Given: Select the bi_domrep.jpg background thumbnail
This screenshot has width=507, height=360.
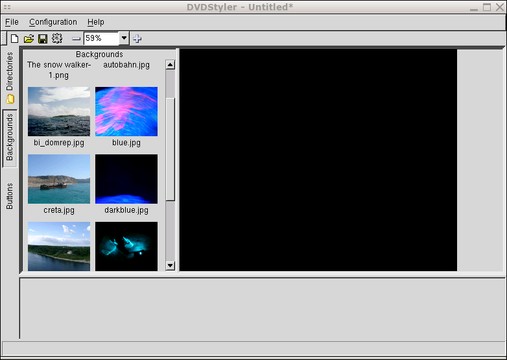Looking at the screenshot, I should (x=59, y=111).
